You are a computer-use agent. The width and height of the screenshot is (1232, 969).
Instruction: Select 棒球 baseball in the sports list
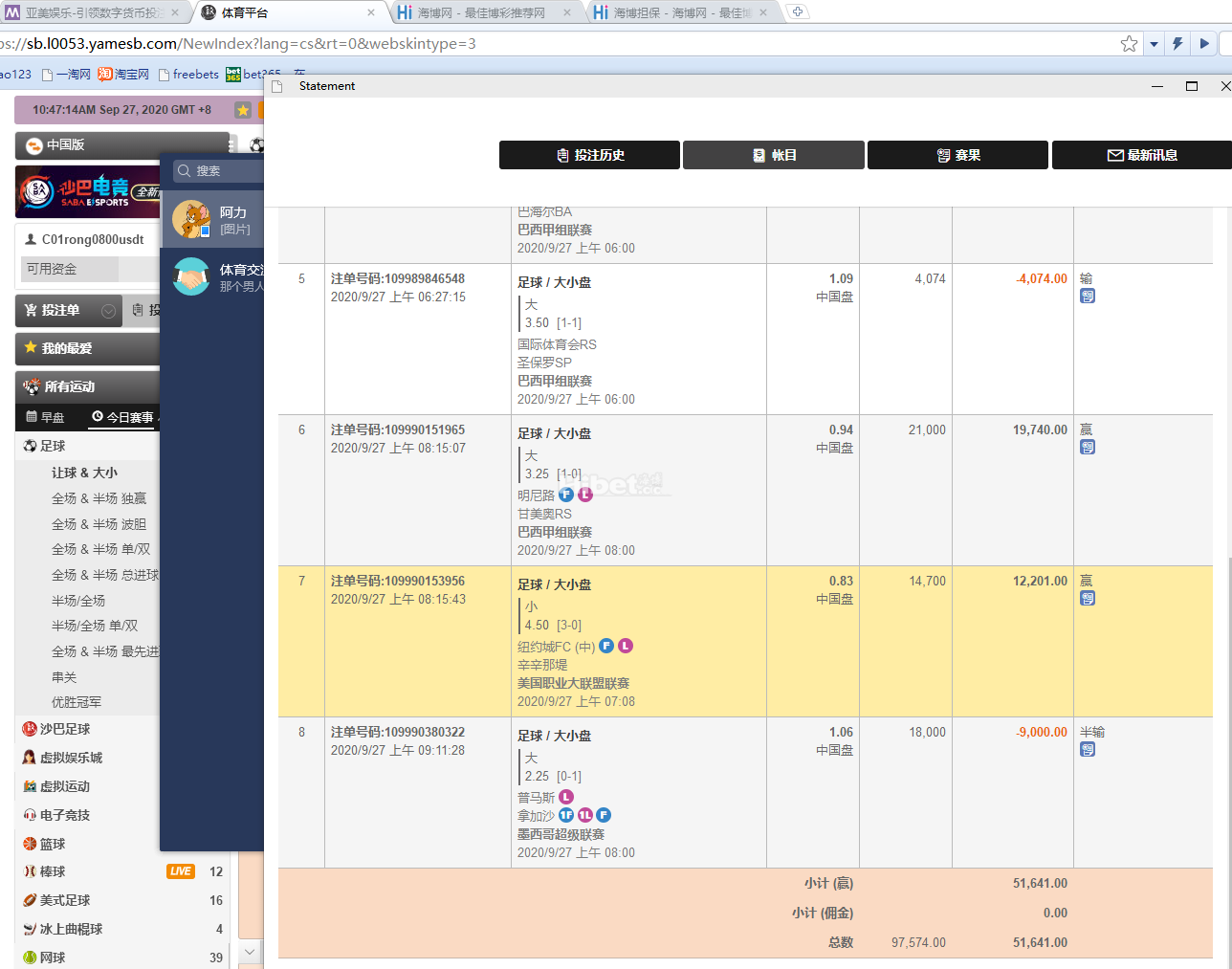pyautogui.click(x=53, y=871)
